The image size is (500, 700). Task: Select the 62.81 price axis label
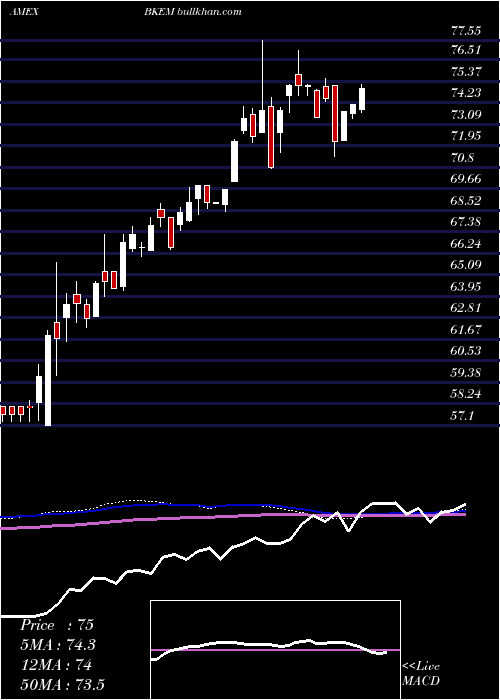pyautogui.click(x=467, y=308)
